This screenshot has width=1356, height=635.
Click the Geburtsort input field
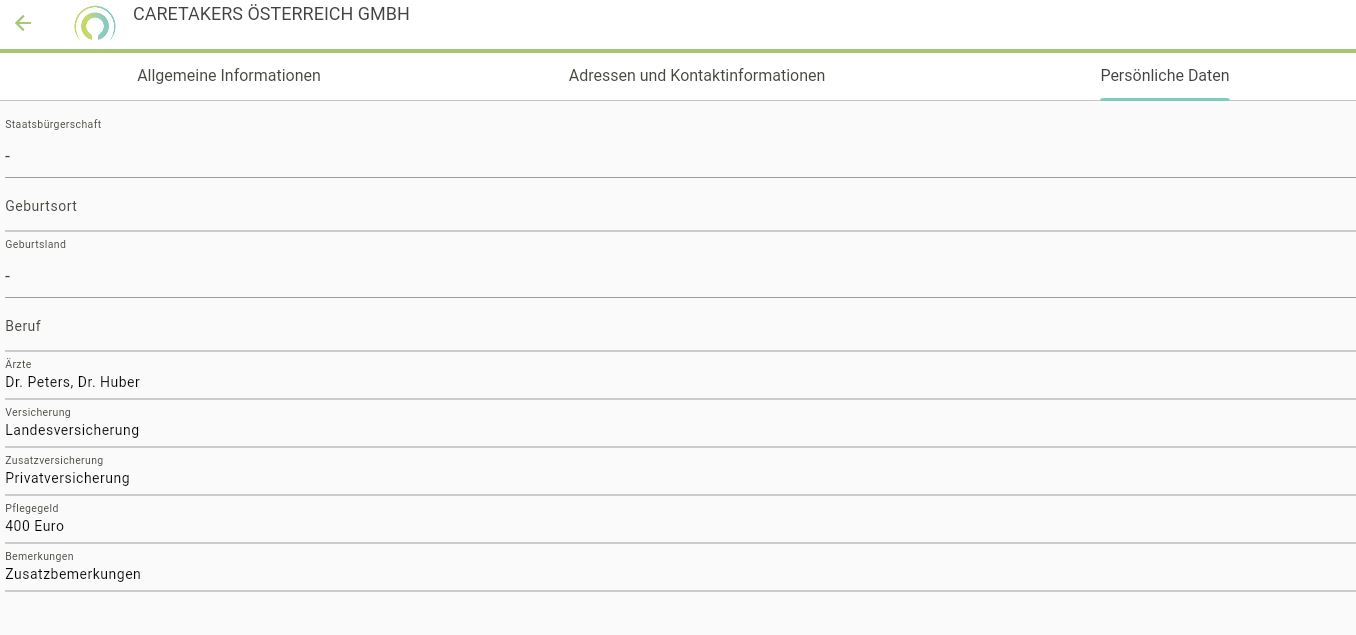(680, 207)
